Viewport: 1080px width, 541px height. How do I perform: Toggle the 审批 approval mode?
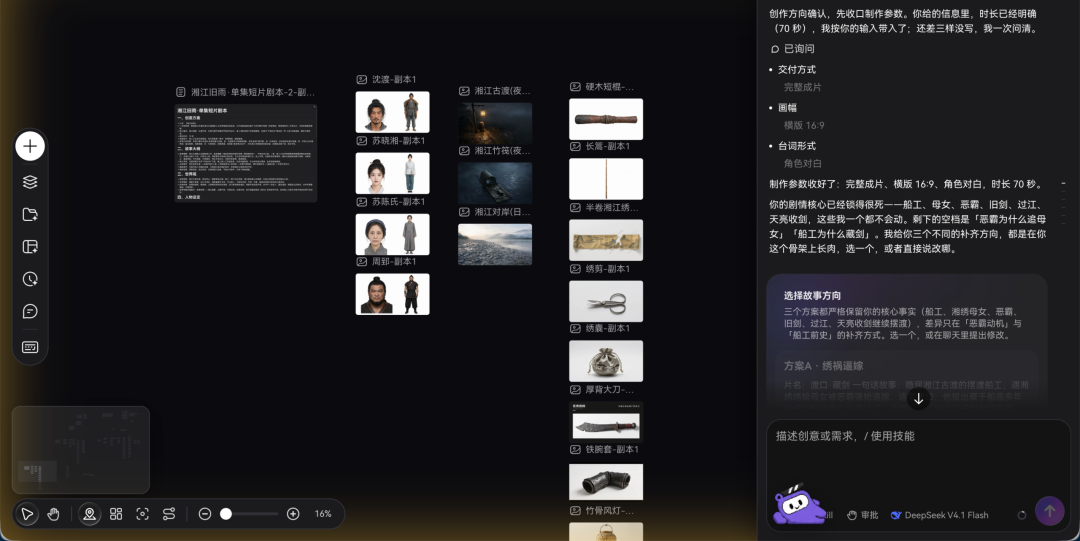[862, 515]
